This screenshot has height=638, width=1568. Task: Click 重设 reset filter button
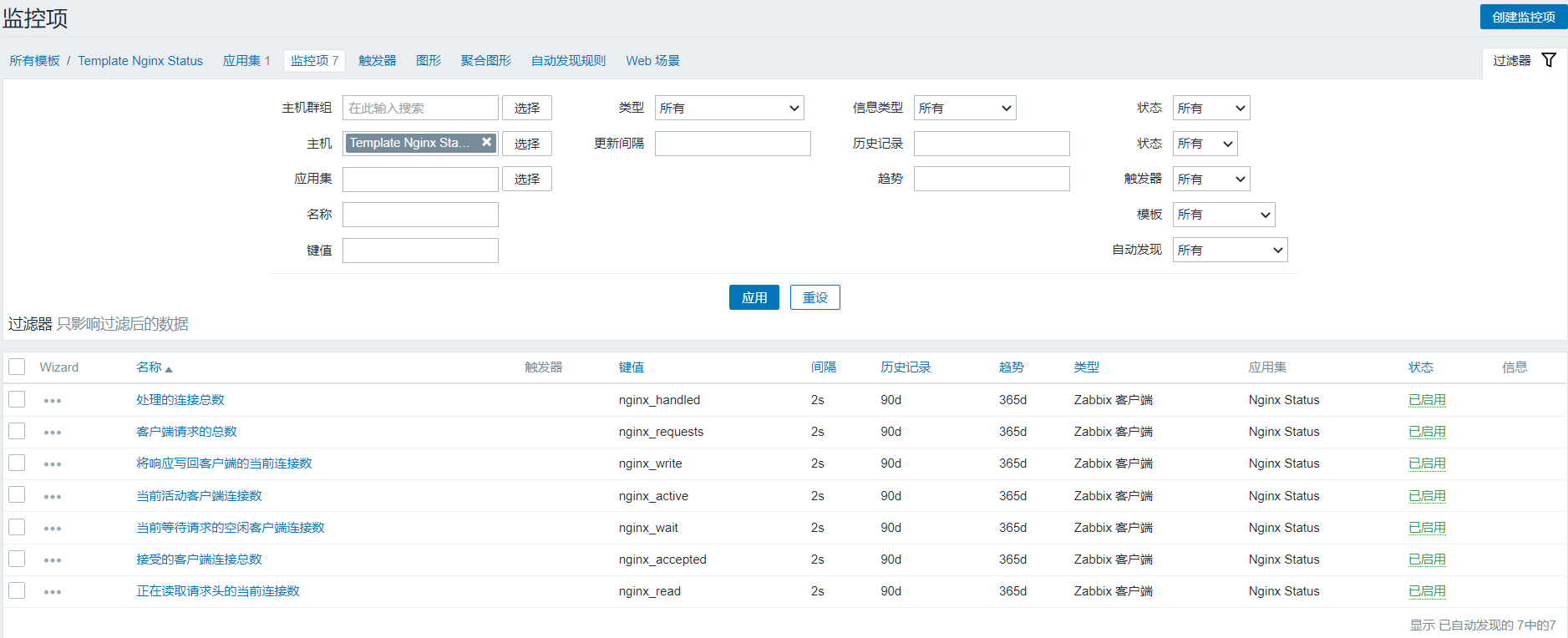[x=815, y=297]
